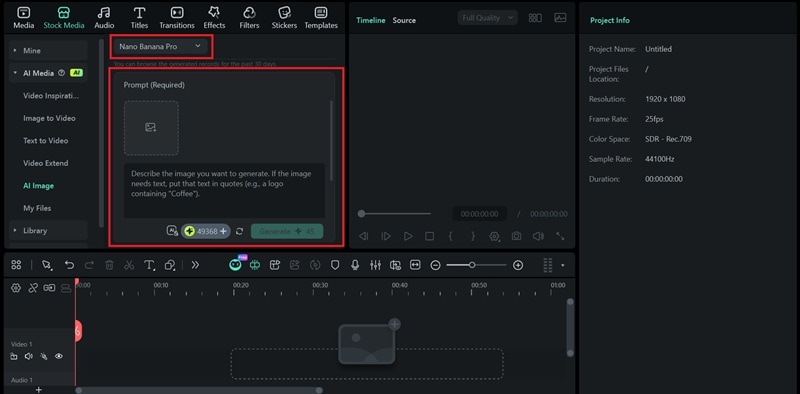Click the AI Media help question icon
The width and height of the screenshot is (800, 394).
click(x=62, y=73)
